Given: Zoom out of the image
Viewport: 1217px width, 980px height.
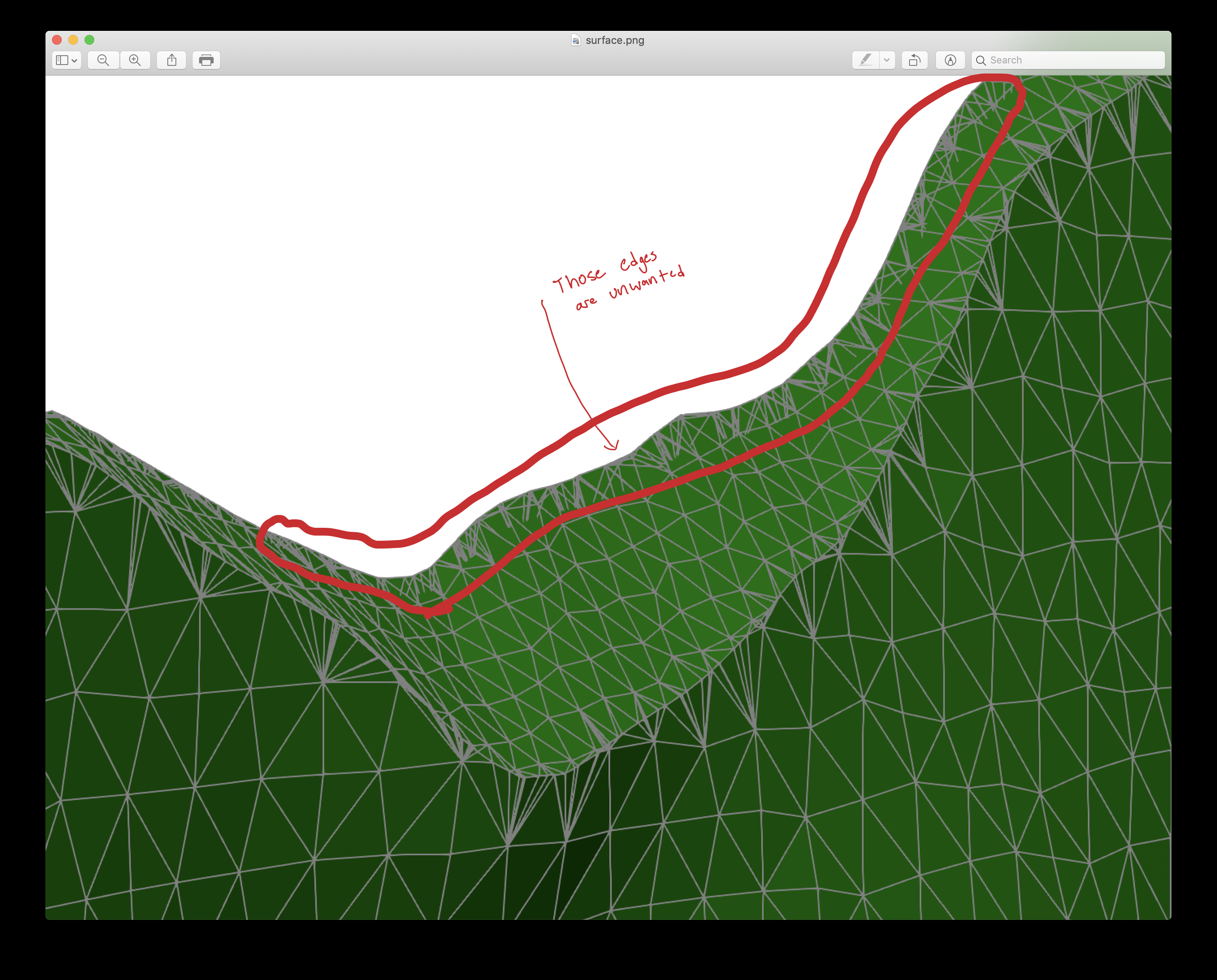Looking at the screenshot, I should click(103, 61).
